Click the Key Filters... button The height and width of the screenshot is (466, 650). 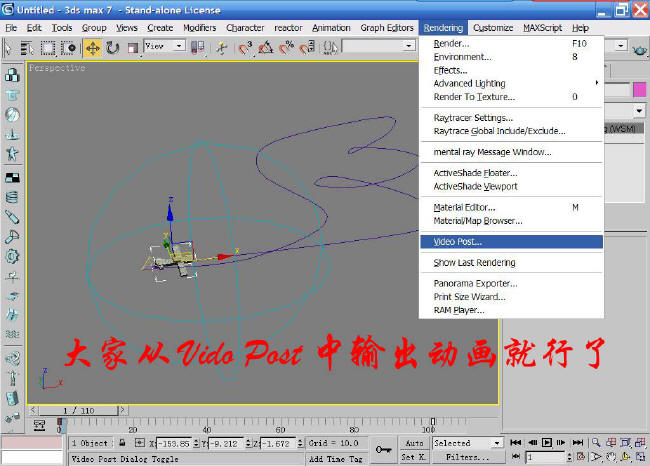468,457
